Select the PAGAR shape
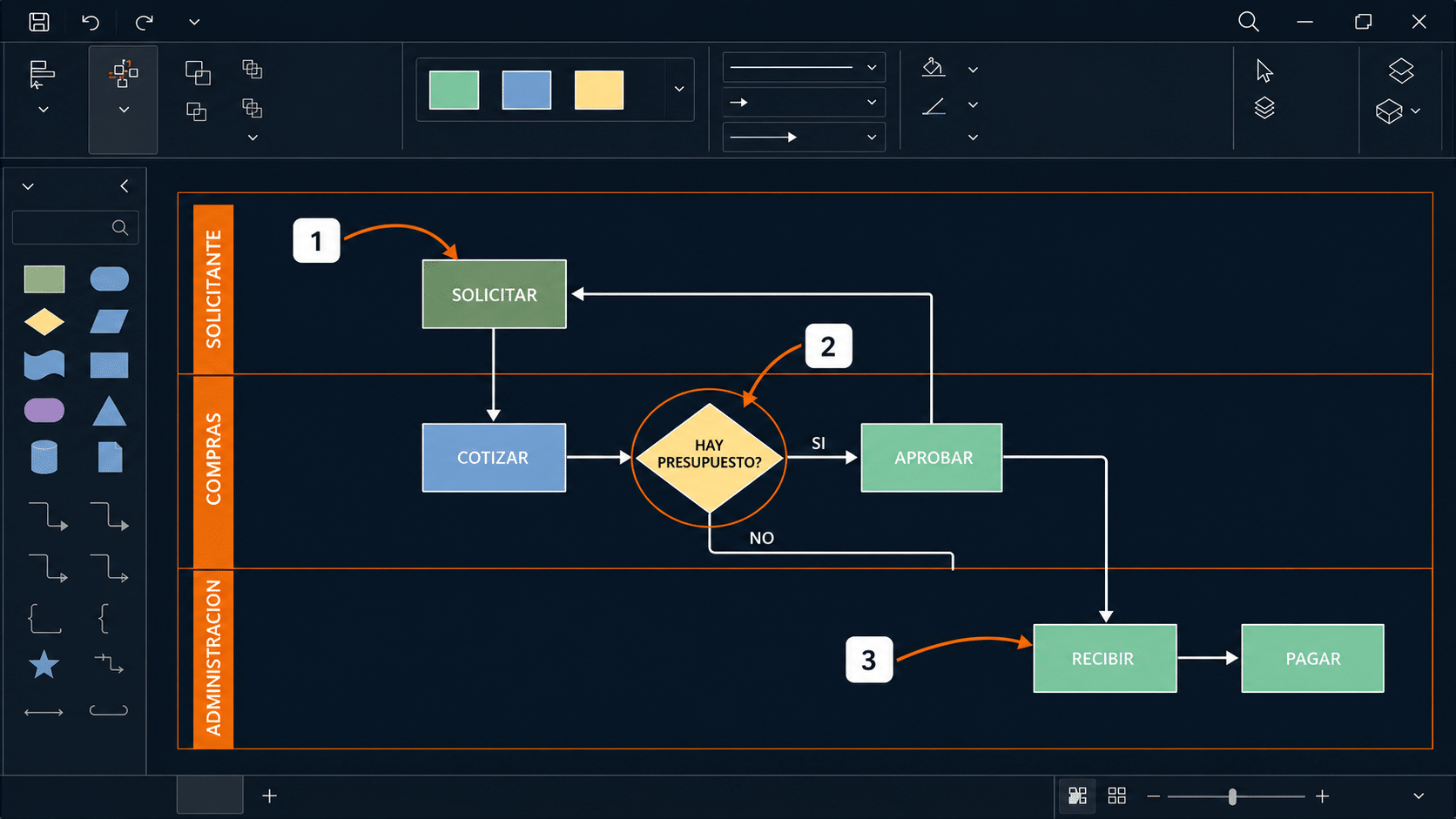This screenshot has width=1456, height=819. 1312,659
